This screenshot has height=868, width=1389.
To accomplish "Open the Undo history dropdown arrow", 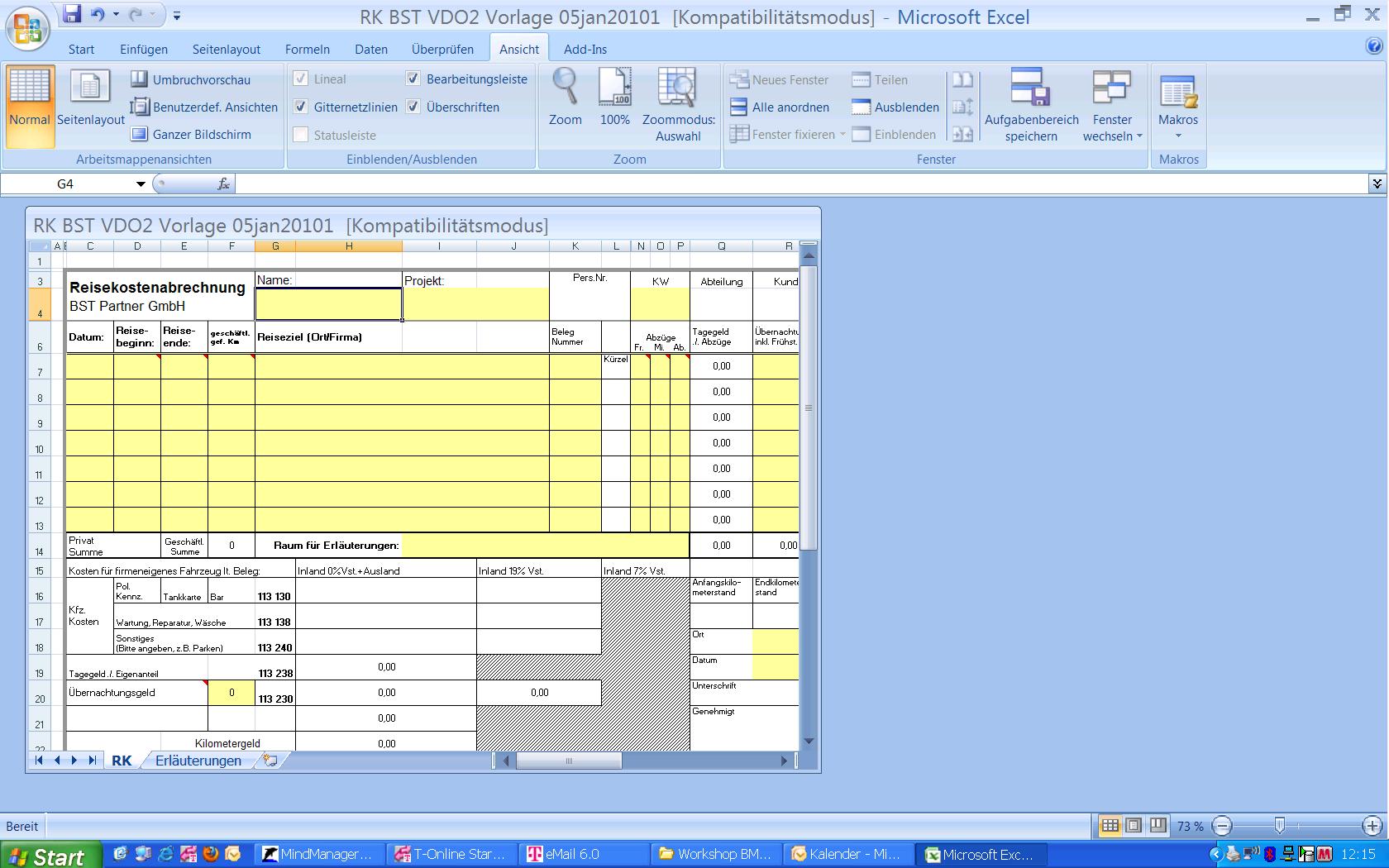I will tap(116, 14).
